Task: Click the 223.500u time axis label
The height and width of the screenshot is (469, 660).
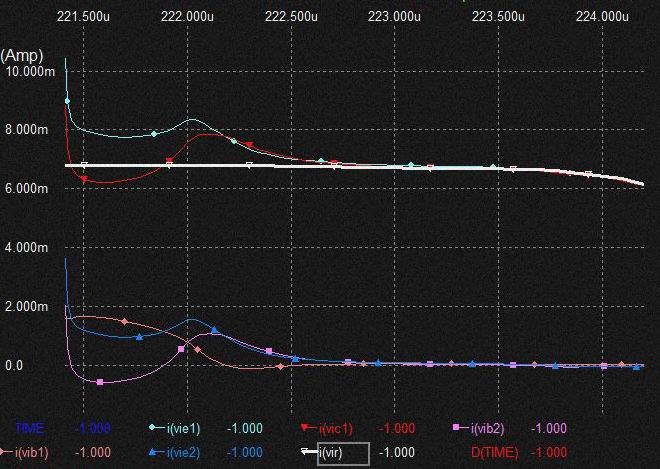Action: click(498, 16)
